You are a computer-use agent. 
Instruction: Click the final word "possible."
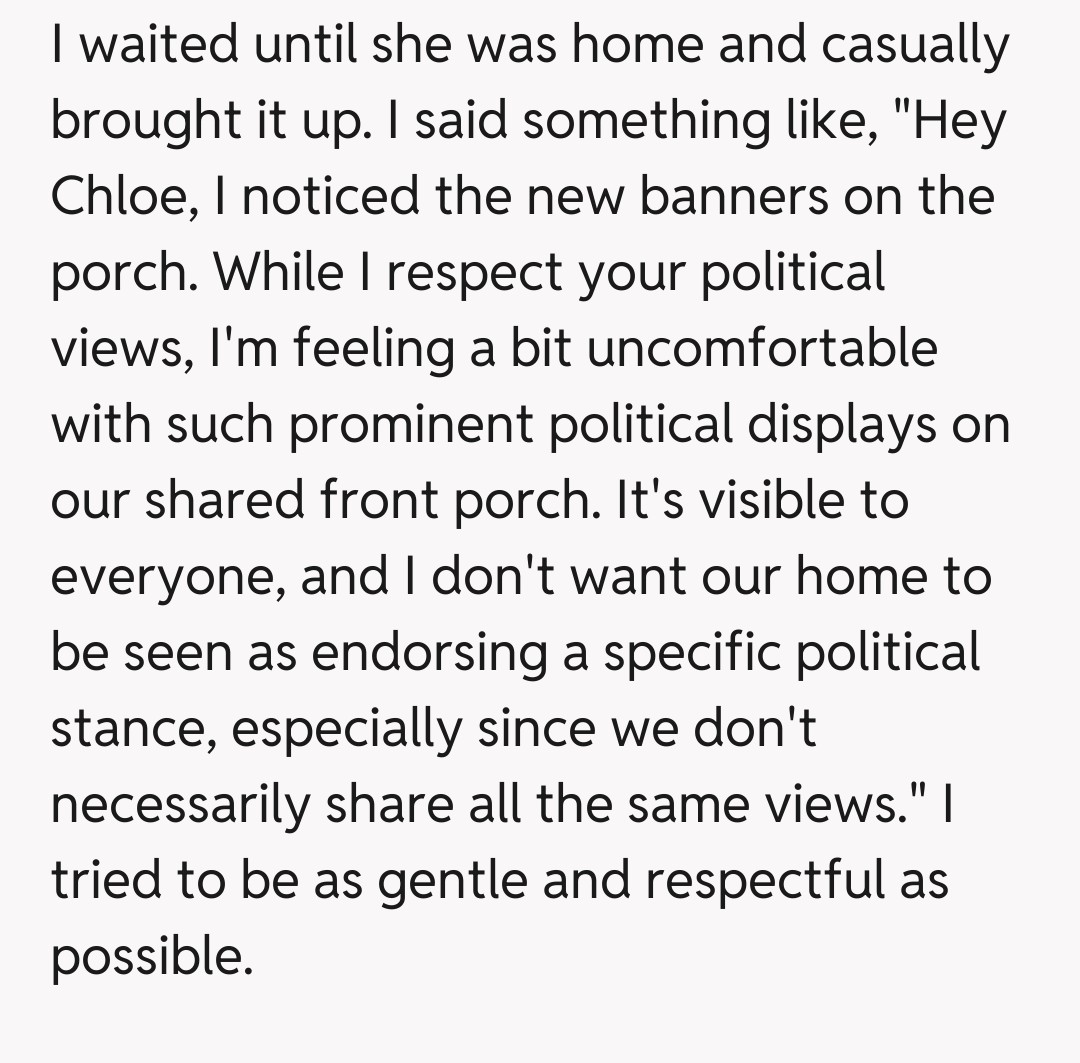click(148, 957)
